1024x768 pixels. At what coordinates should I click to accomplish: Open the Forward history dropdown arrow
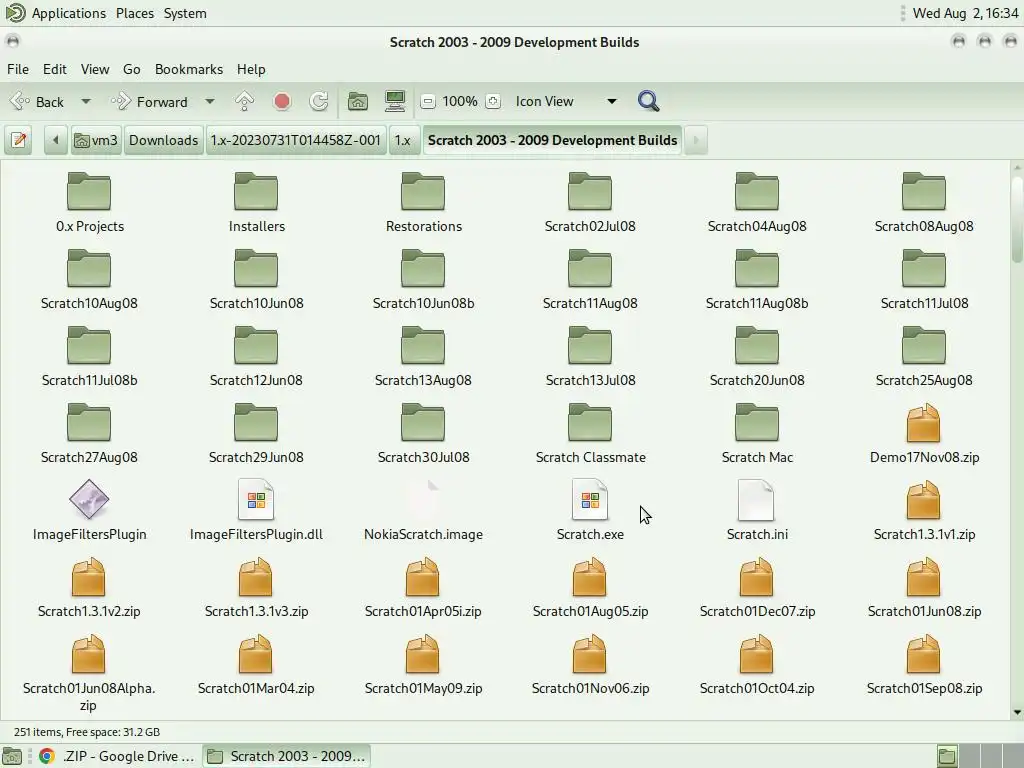pos(210,101)
